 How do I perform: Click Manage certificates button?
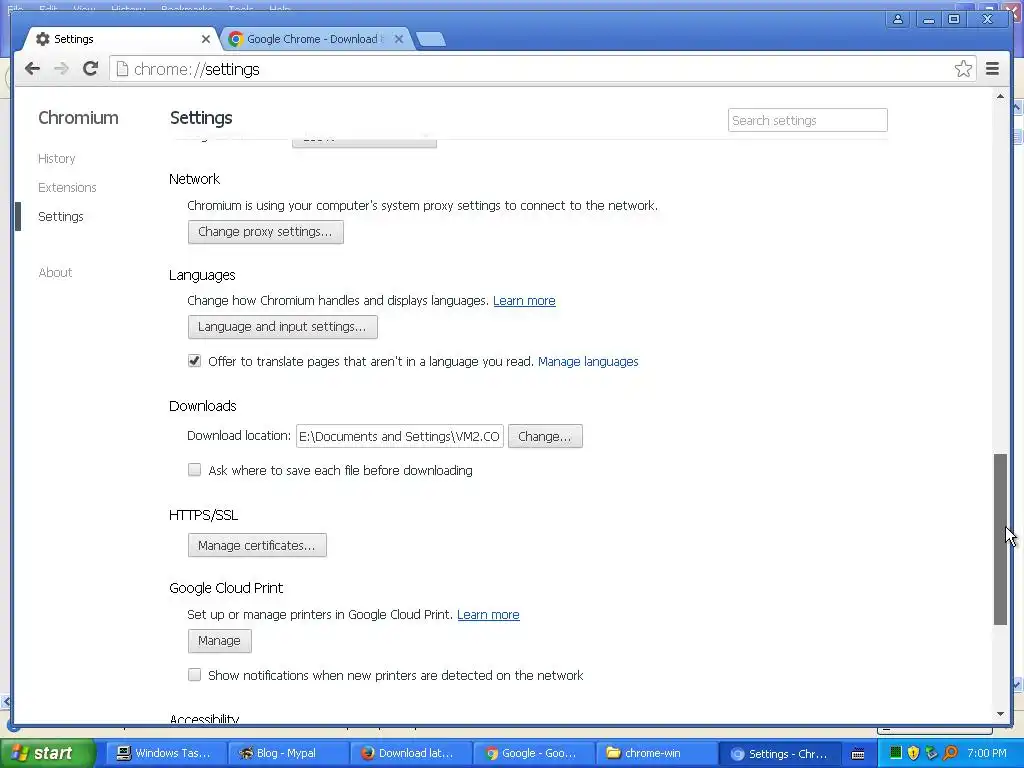click(257, 545)
